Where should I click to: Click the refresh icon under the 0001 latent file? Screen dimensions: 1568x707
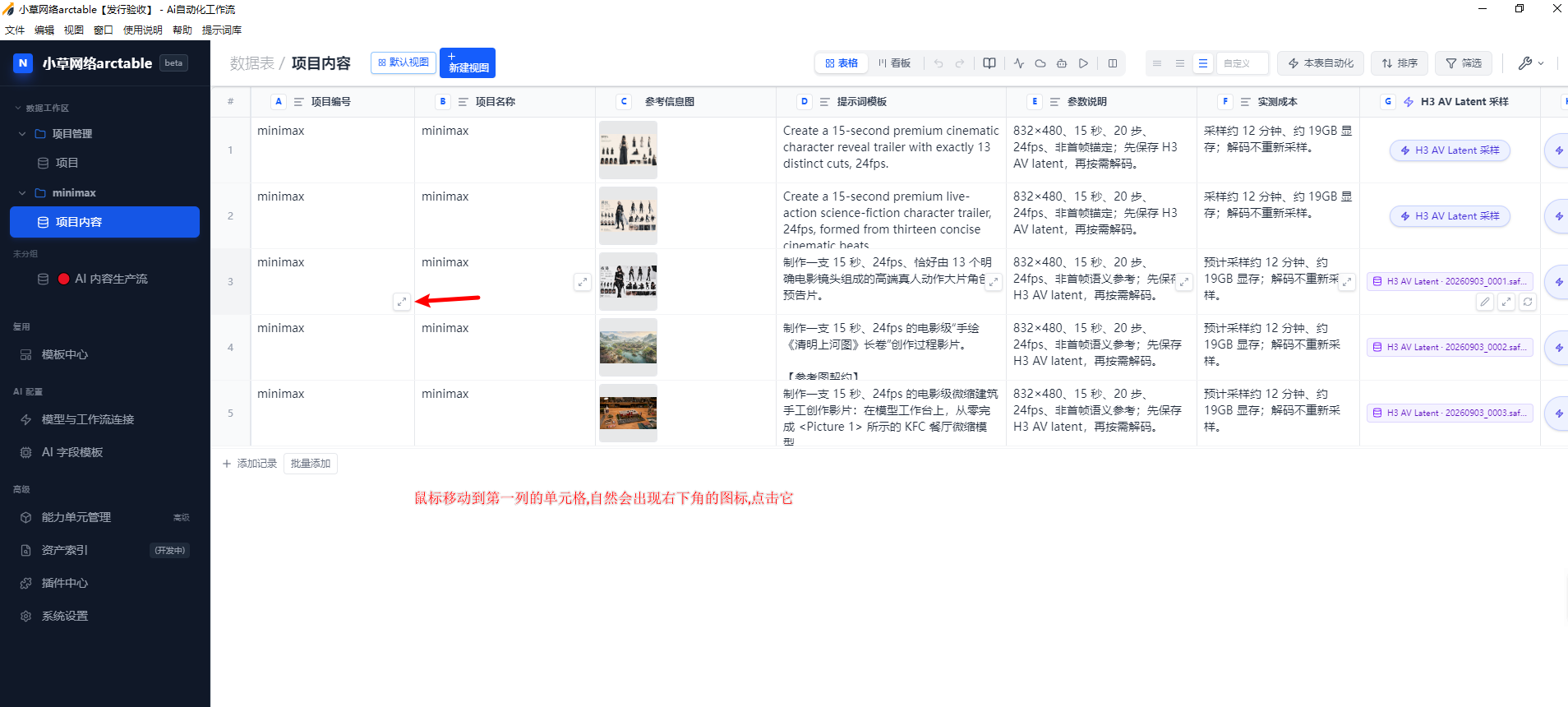(x=1528, y=302)
